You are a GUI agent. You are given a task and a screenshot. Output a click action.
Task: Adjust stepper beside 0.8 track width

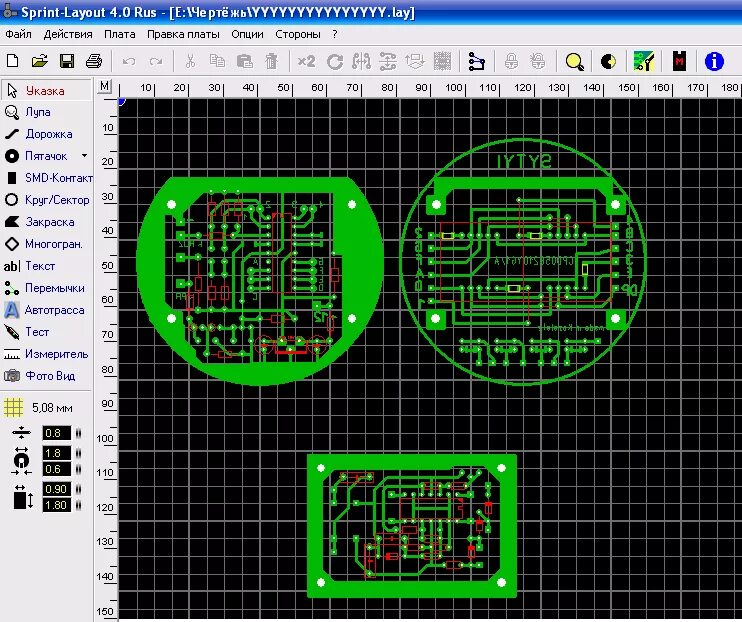click(79, 433)
